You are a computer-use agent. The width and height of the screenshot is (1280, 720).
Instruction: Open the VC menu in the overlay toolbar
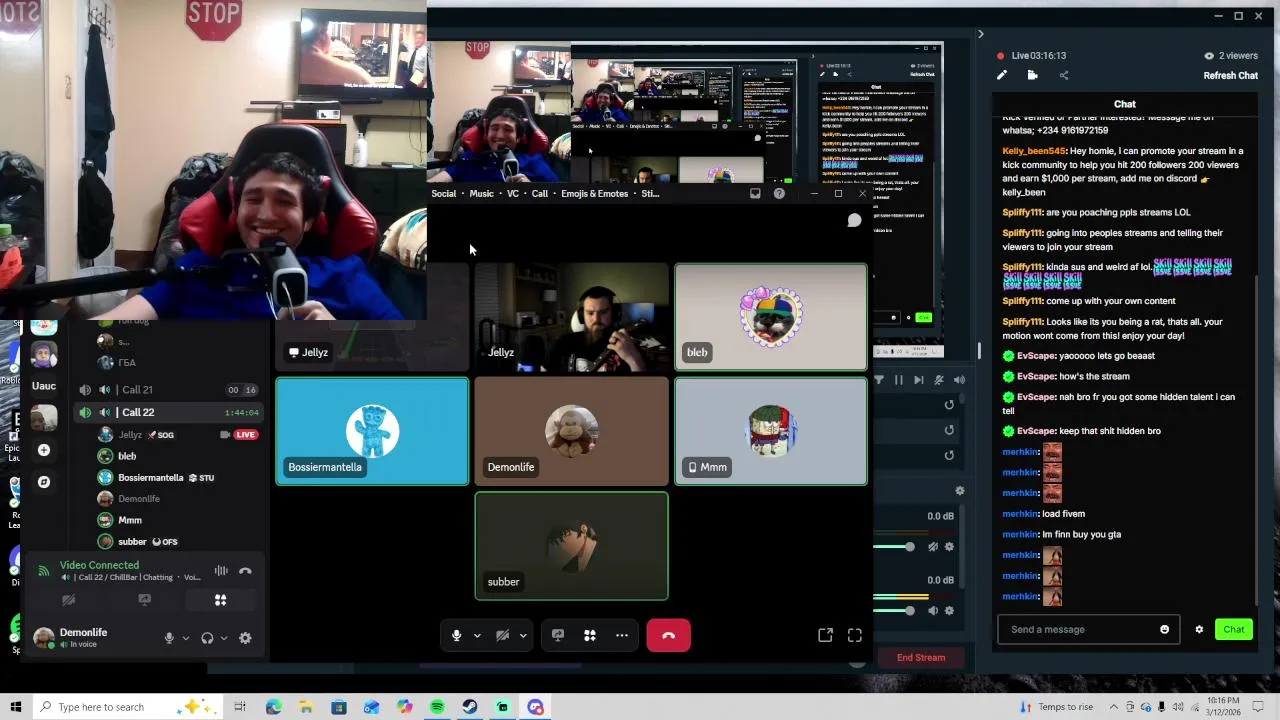pyautogui.click(x=513, y=194)
